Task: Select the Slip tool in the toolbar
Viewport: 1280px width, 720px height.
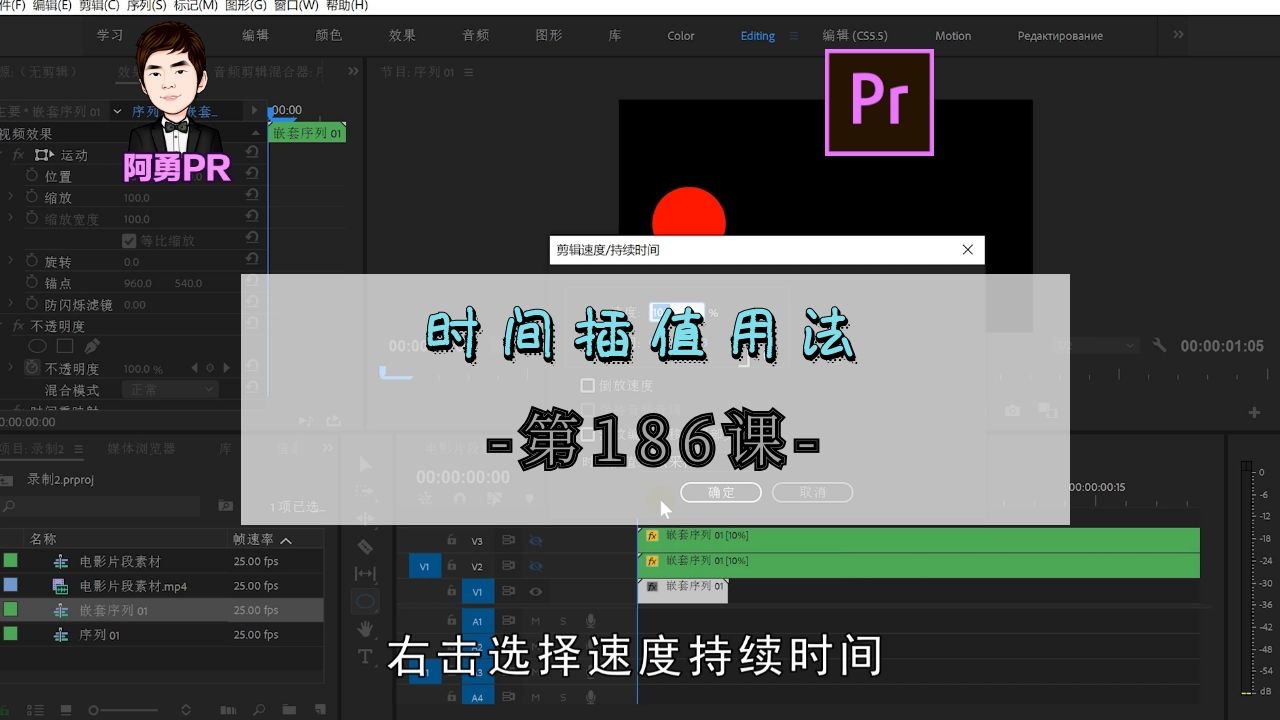Action: tap(365, 574)
